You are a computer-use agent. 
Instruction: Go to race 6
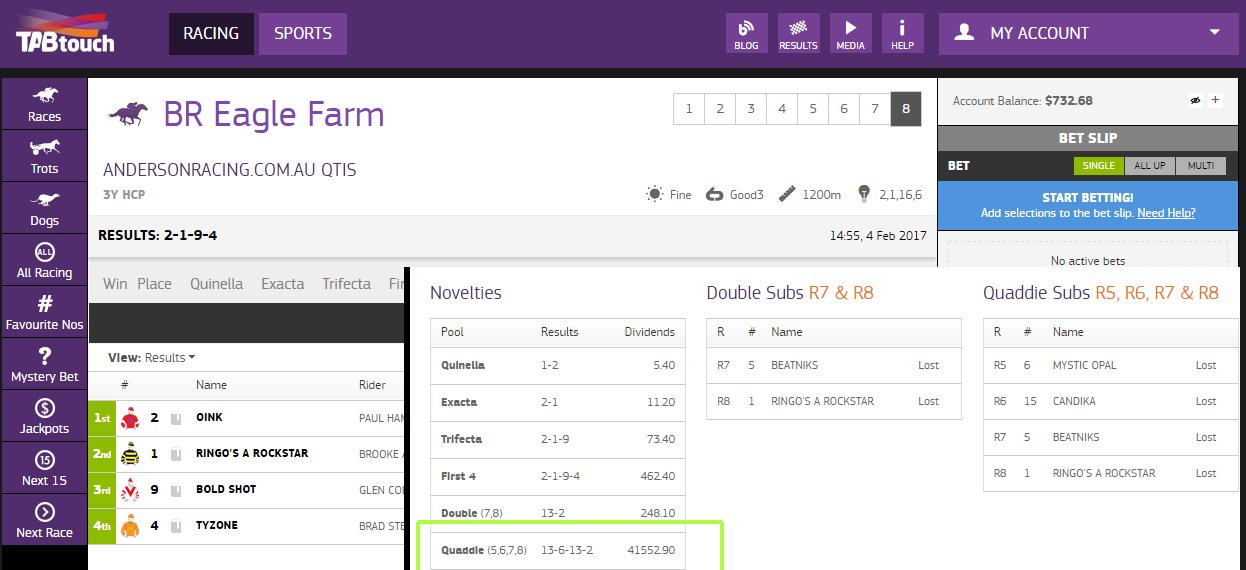(844, 109)
